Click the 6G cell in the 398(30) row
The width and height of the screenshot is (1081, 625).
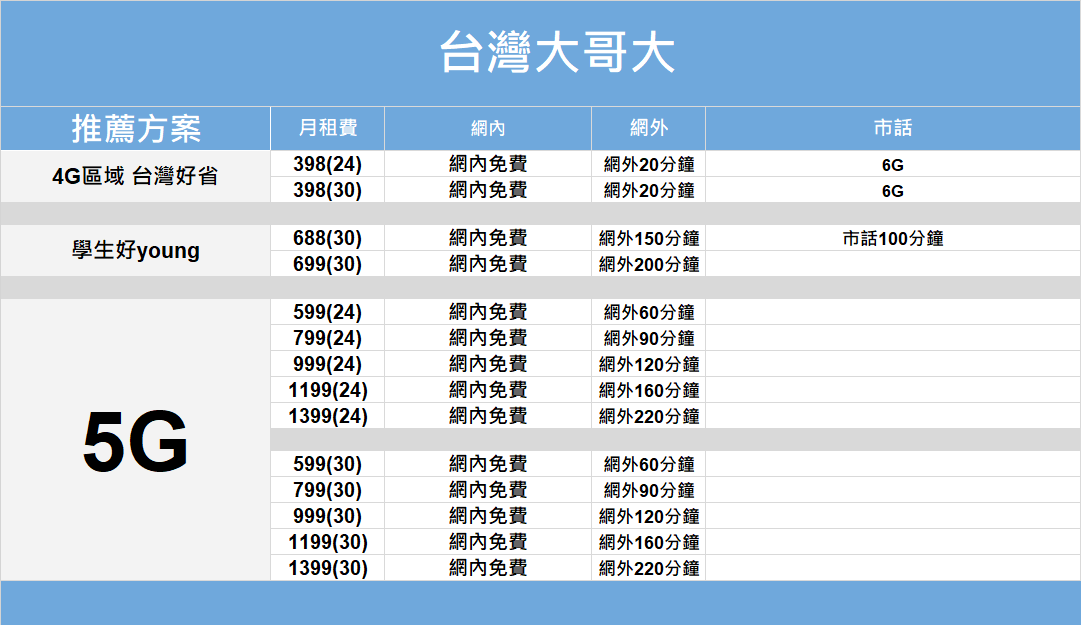[x=893, y=191]
